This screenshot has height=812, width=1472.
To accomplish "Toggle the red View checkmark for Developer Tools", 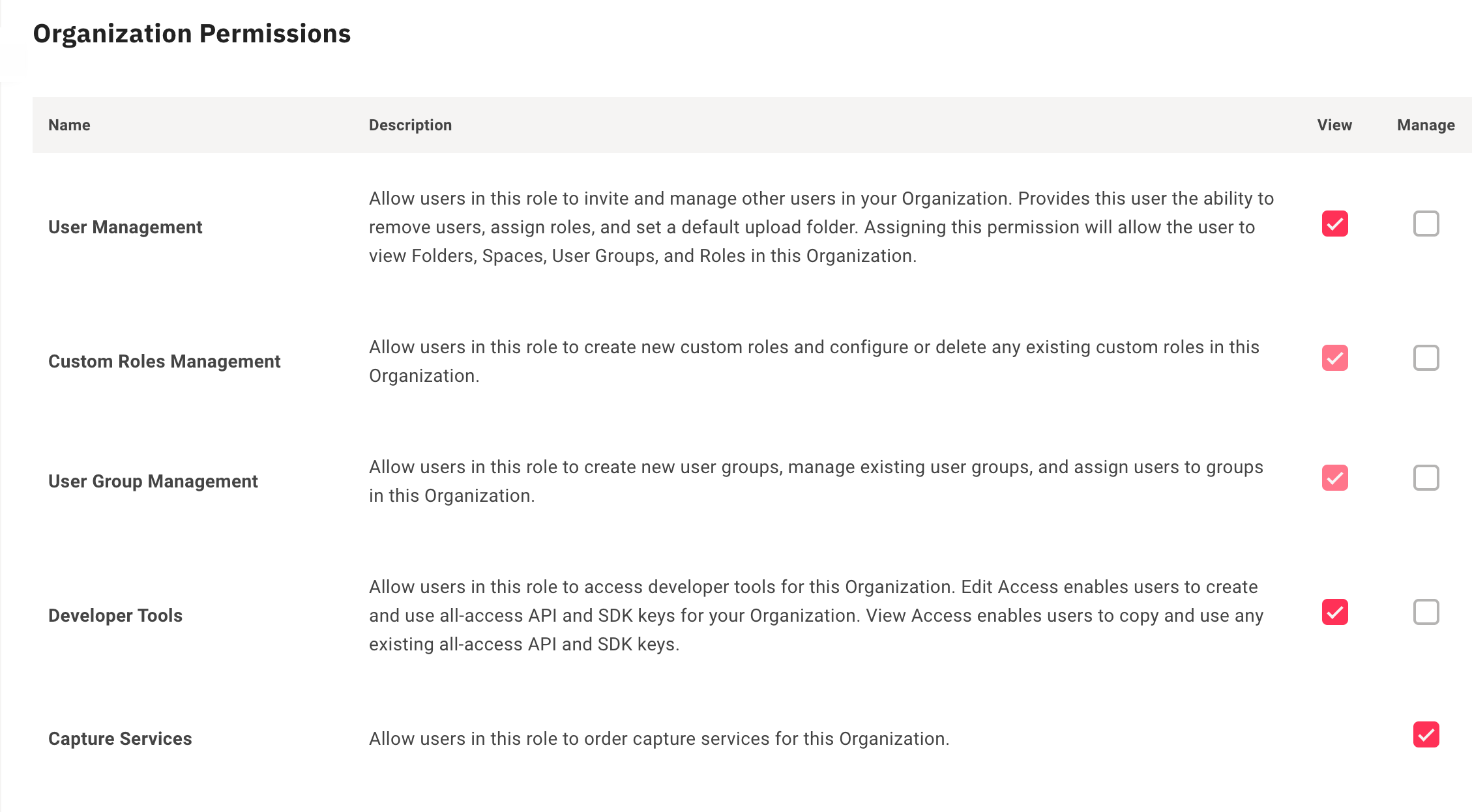I will (x=1334, y=612).
